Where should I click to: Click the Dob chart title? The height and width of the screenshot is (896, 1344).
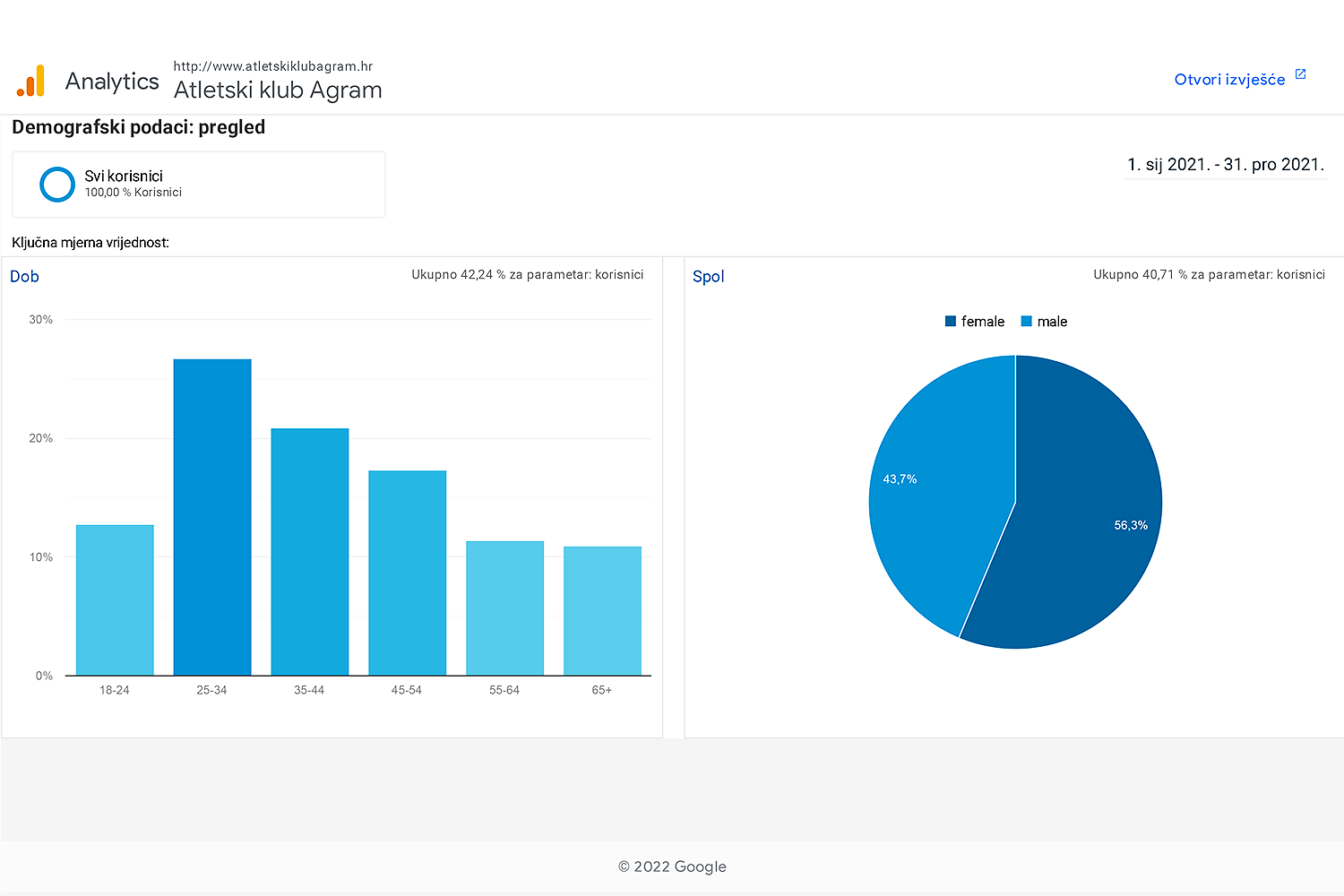point(24,277)
